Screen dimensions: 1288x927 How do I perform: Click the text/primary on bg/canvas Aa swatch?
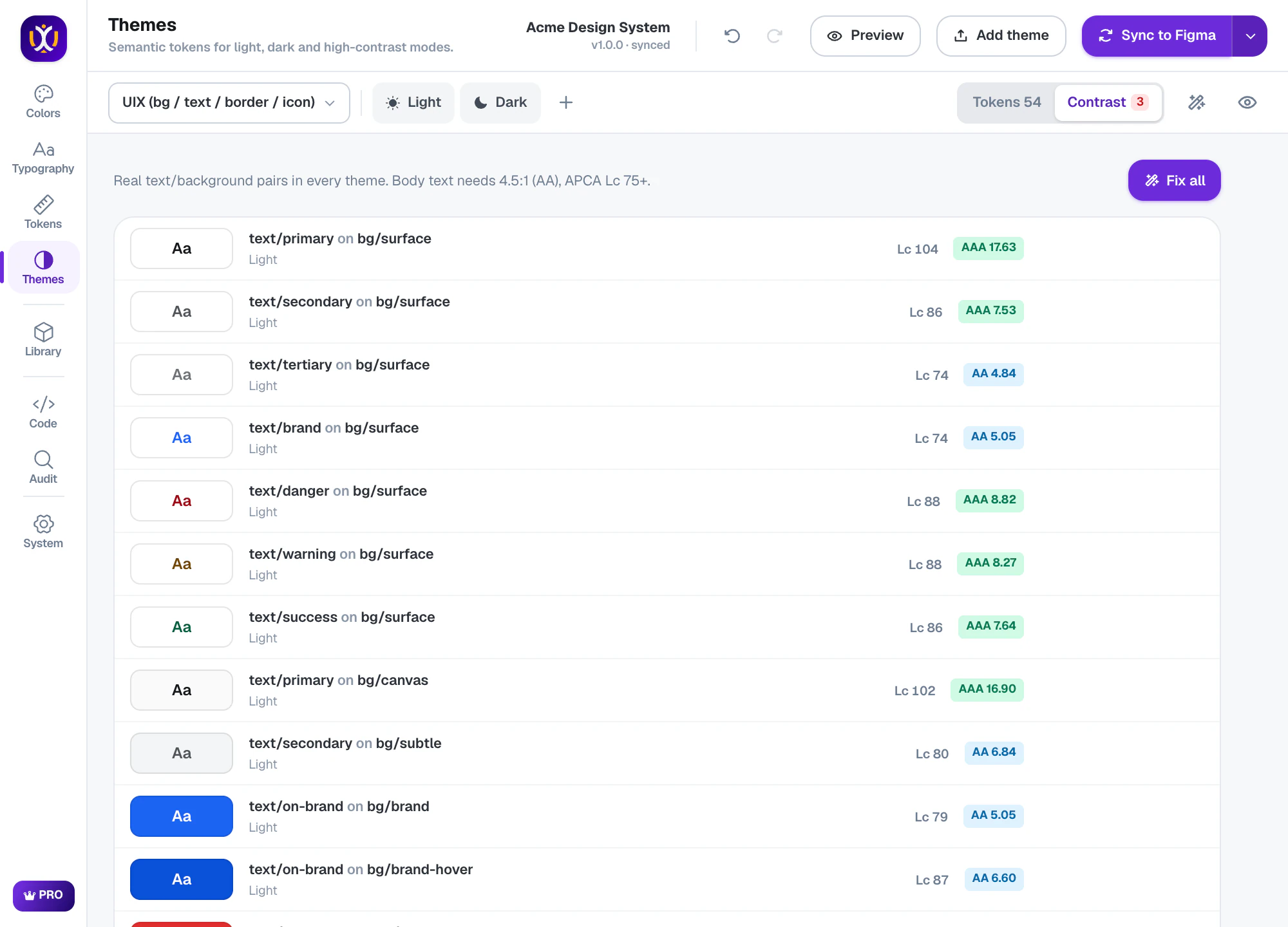[x=182, y=690]
